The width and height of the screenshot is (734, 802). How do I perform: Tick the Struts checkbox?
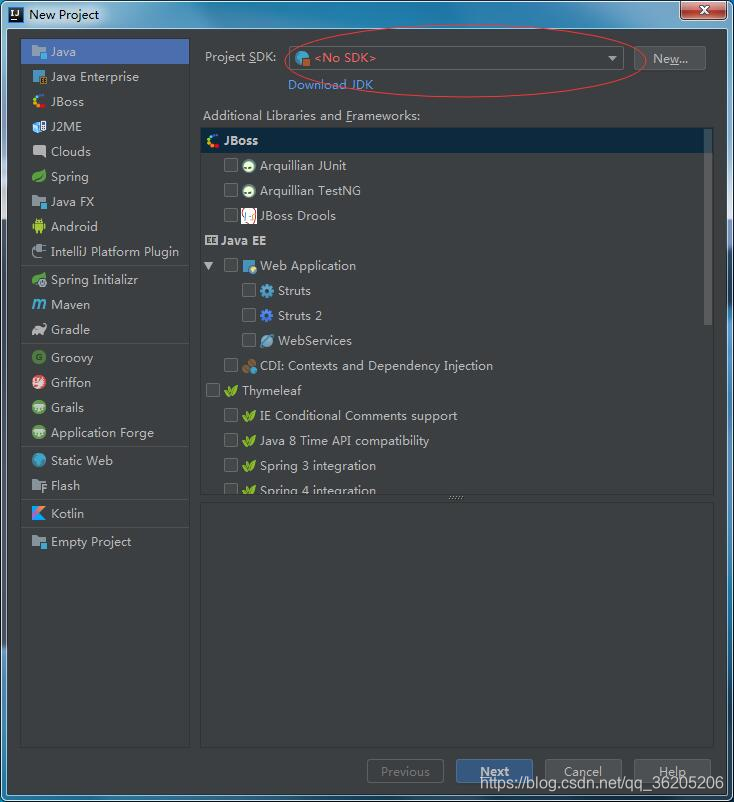pyautogui.click(x=249, y=290)
